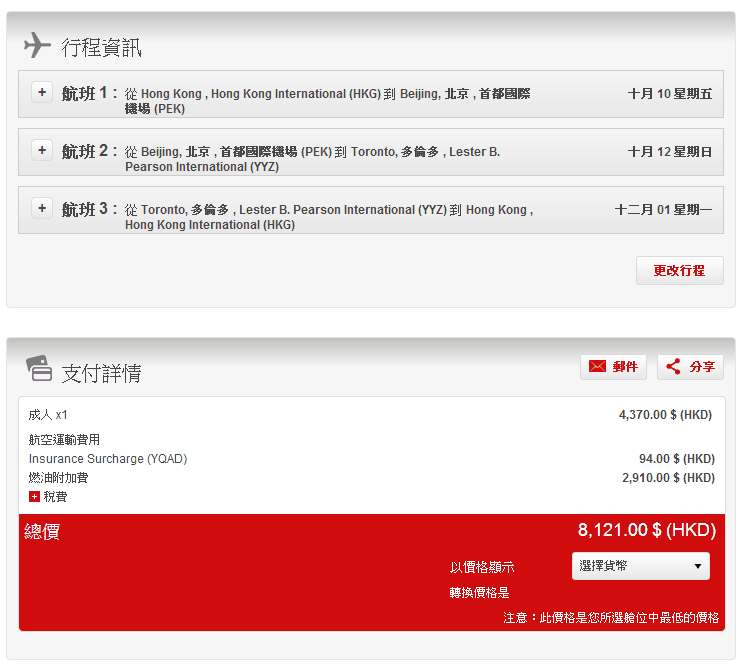This screenshot has width=742, height=668.
Task: Expand 航班 2 details plus button
Action: click(42, 150)
